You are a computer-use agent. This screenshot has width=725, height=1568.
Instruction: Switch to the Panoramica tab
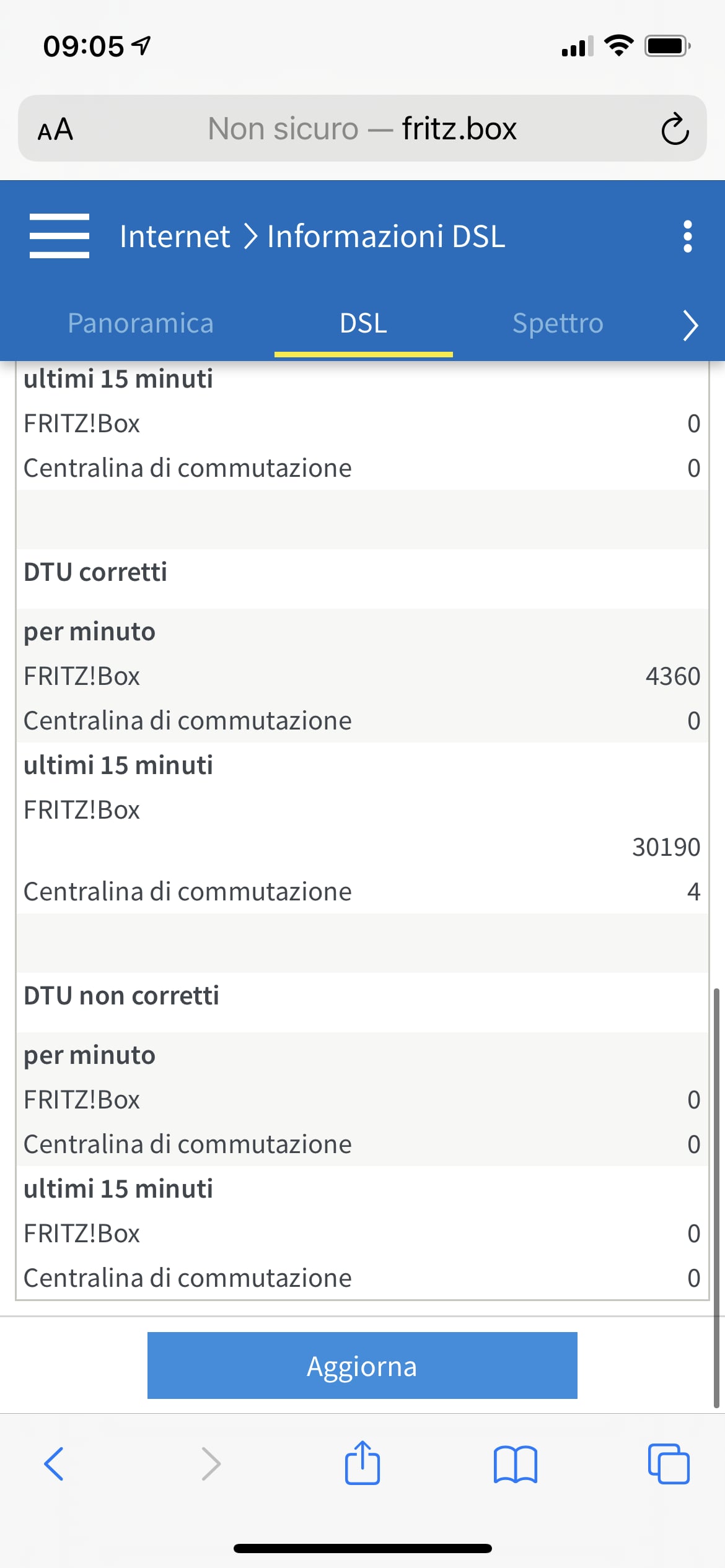click(141, 323)
